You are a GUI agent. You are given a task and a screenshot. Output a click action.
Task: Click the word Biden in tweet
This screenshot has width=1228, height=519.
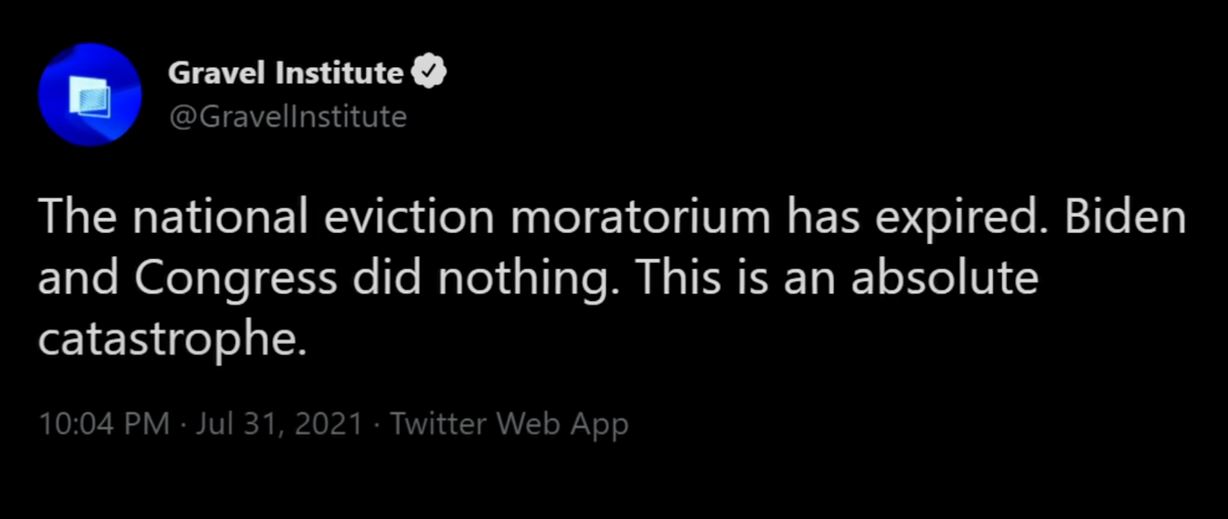point(1125,219)
